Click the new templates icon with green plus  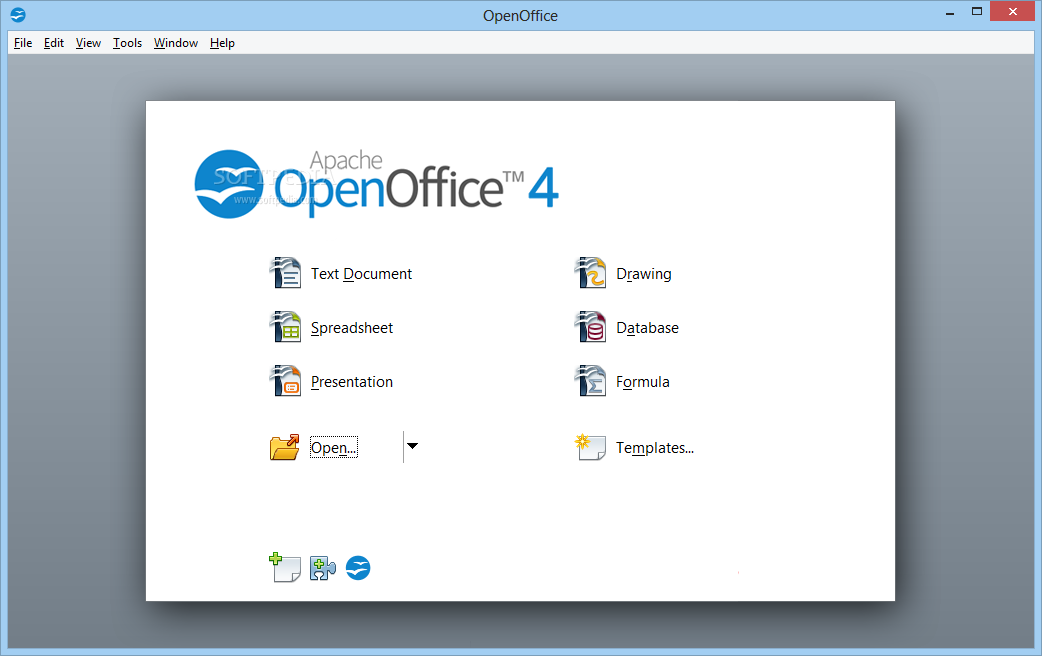[284, 568]
